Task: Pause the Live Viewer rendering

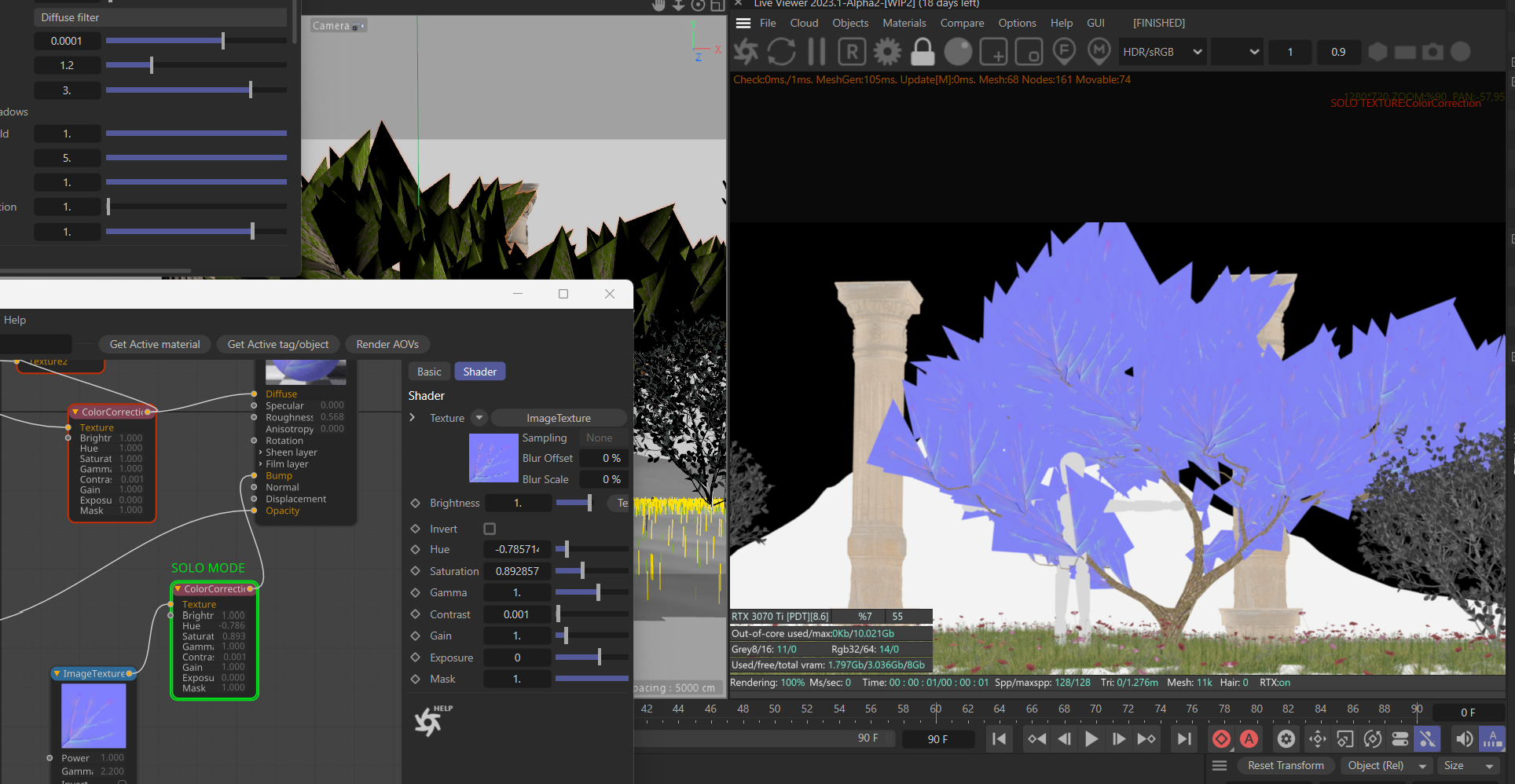Action: click(817, 52)
